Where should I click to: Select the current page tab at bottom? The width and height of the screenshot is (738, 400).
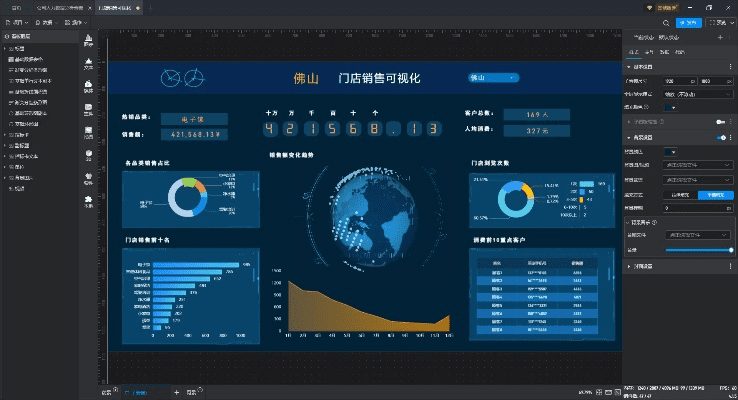[145, 392]
